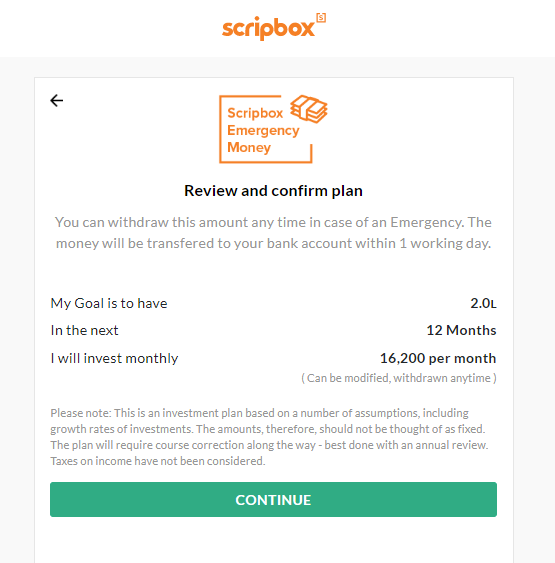Screen dimensions: 555x563
Task: Click the 1 working day text line
Action: coord(273,243)
